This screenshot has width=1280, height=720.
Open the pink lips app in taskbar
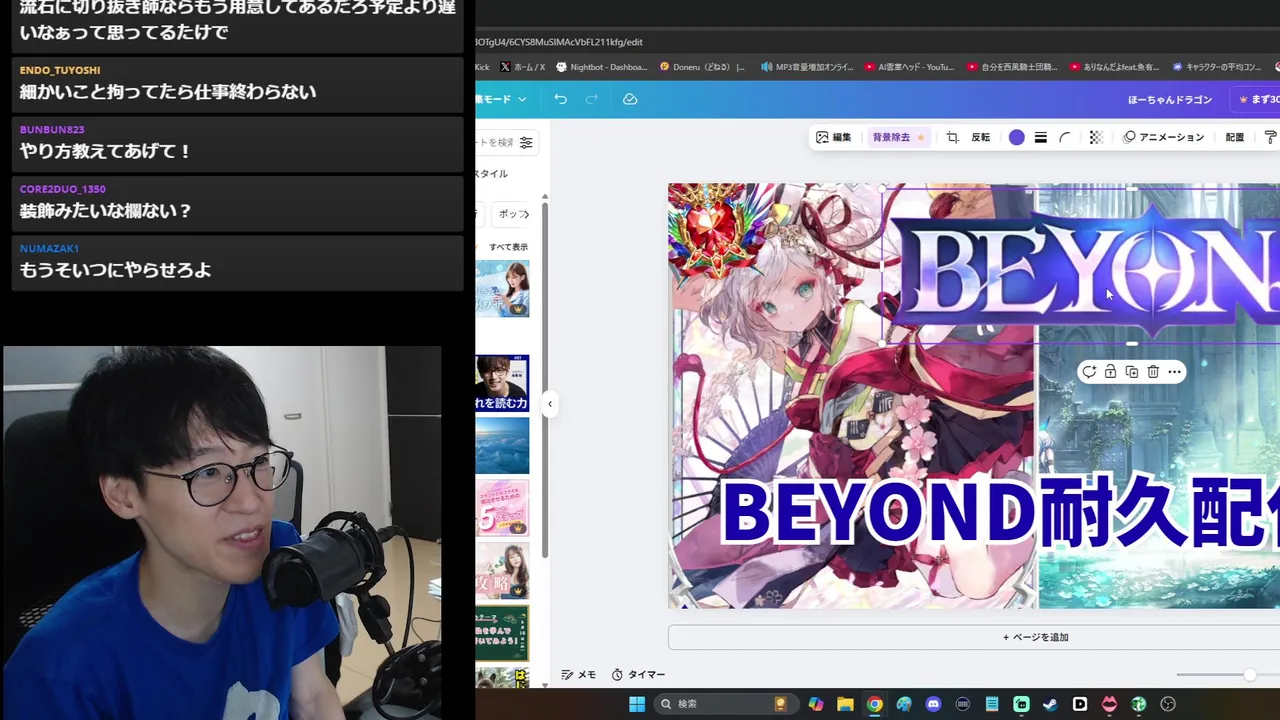(1109, 704)
